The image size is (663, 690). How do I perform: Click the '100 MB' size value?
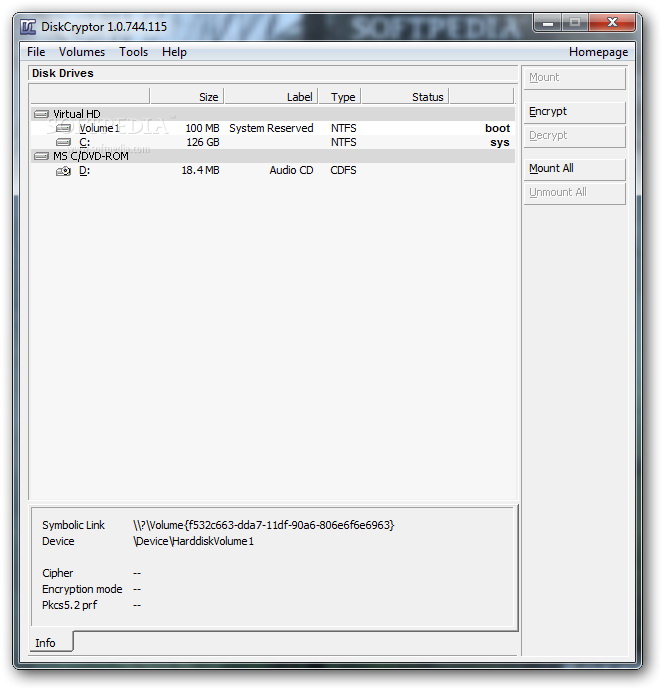pos(202,128)
